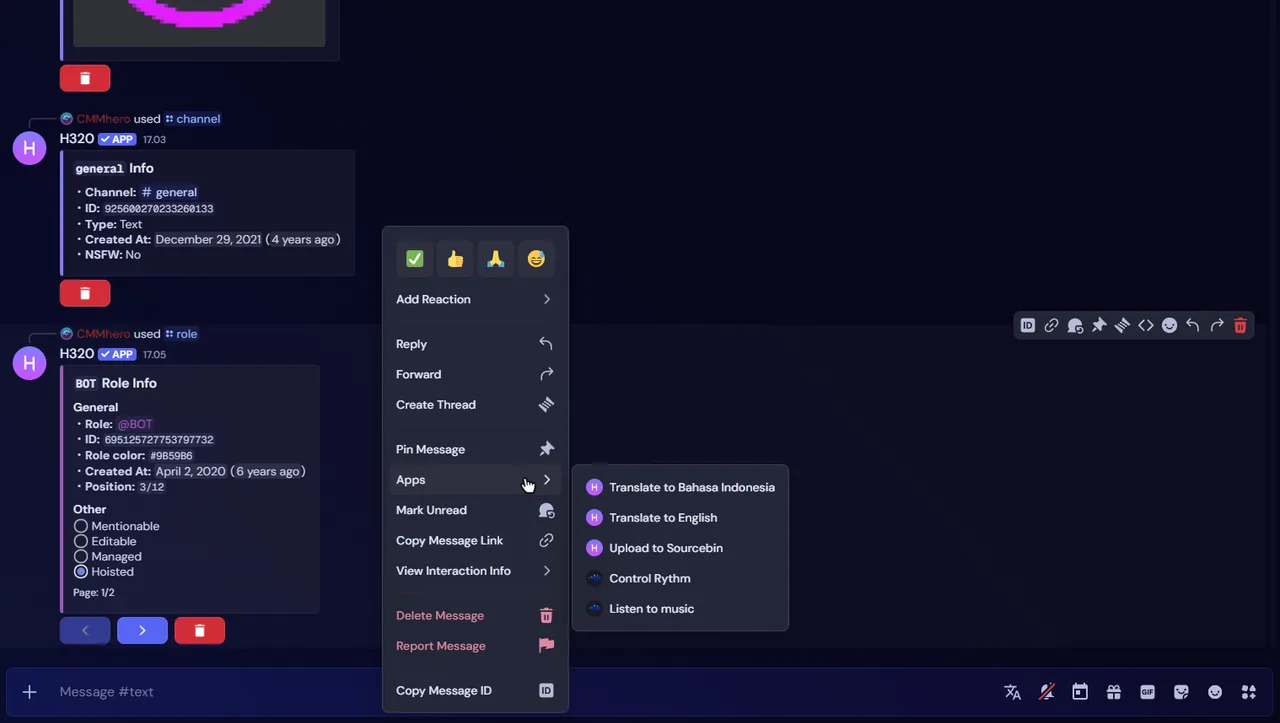
Task: Choose Upload to Sourcebin app command
Action: click(x=680, y=548)
